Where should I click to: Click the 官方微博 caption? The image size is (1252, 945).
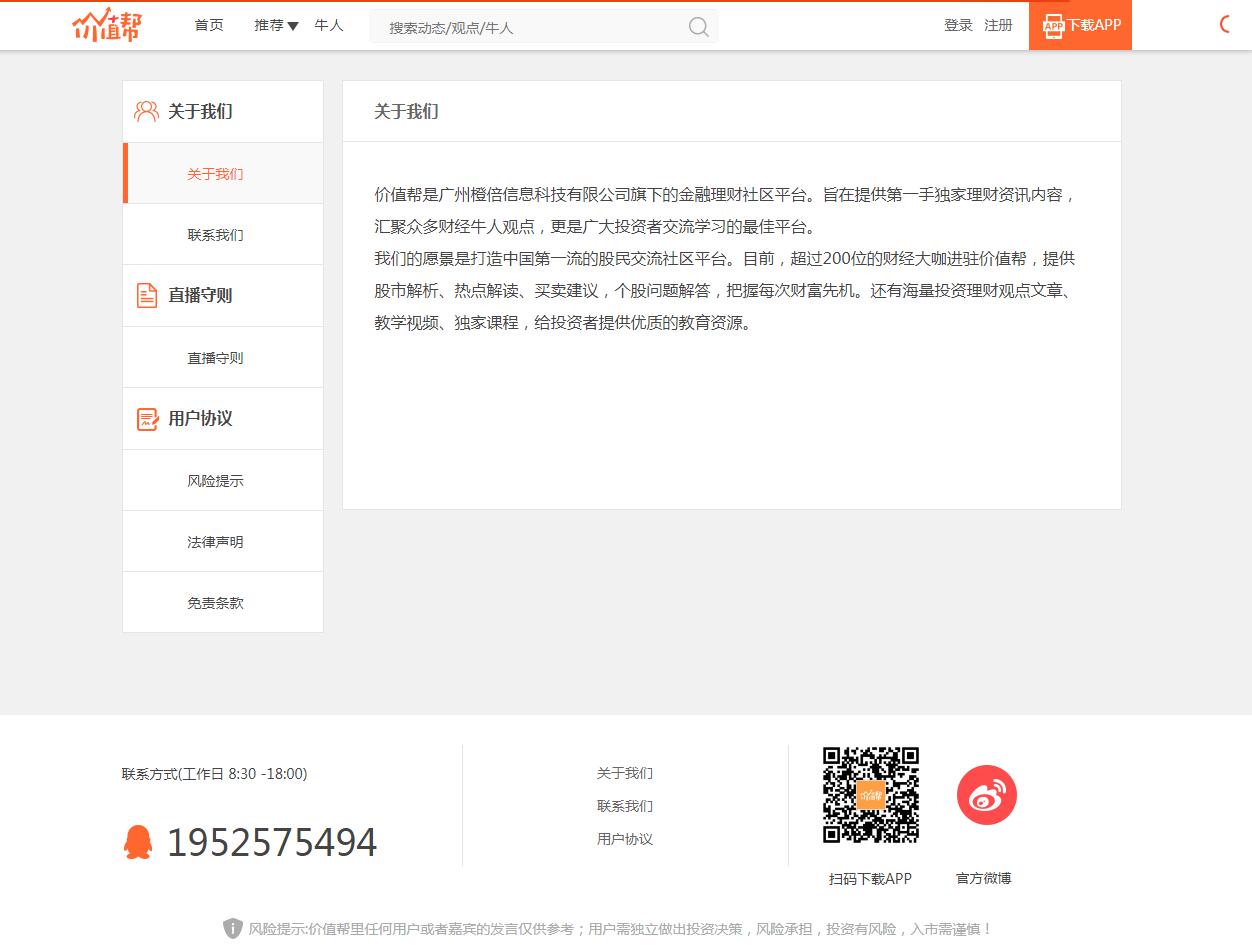(984, 879)
